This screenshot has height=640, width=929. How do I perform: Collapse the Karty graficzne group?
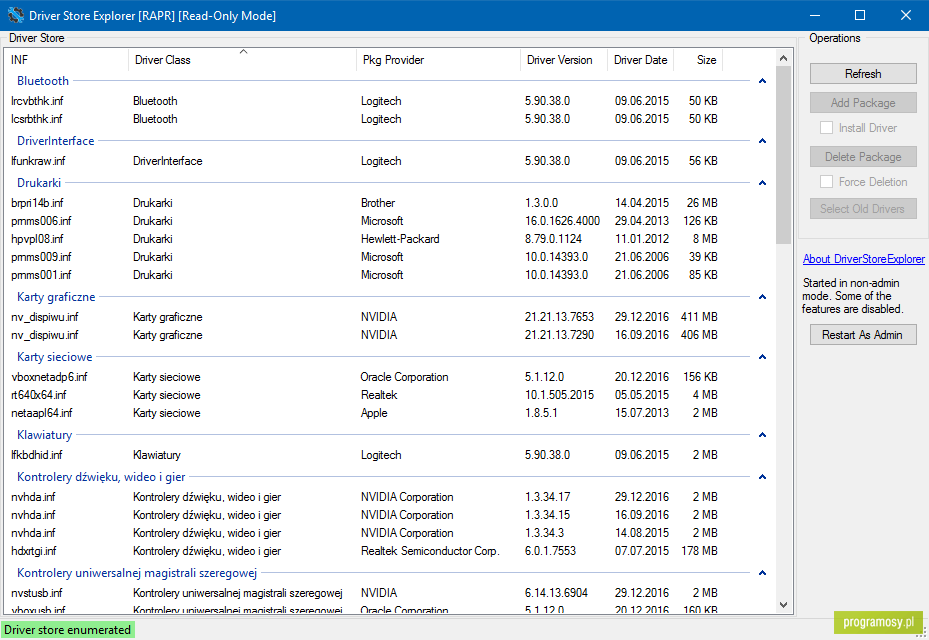(x=763, y=296)
